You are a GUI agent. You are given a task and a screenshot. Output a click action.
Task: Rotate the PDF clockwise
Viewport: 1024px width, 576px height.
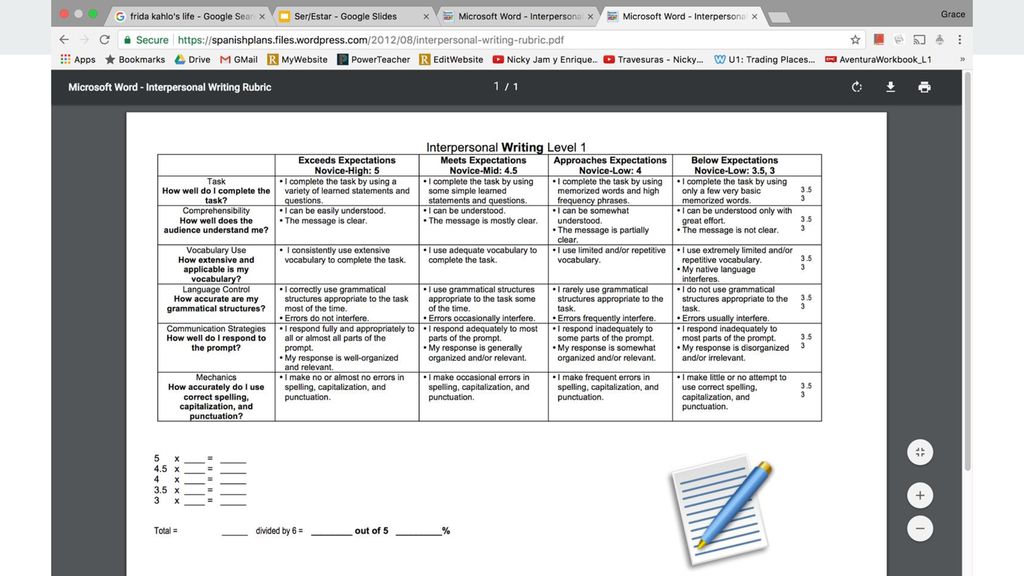(x=857, y=87)
